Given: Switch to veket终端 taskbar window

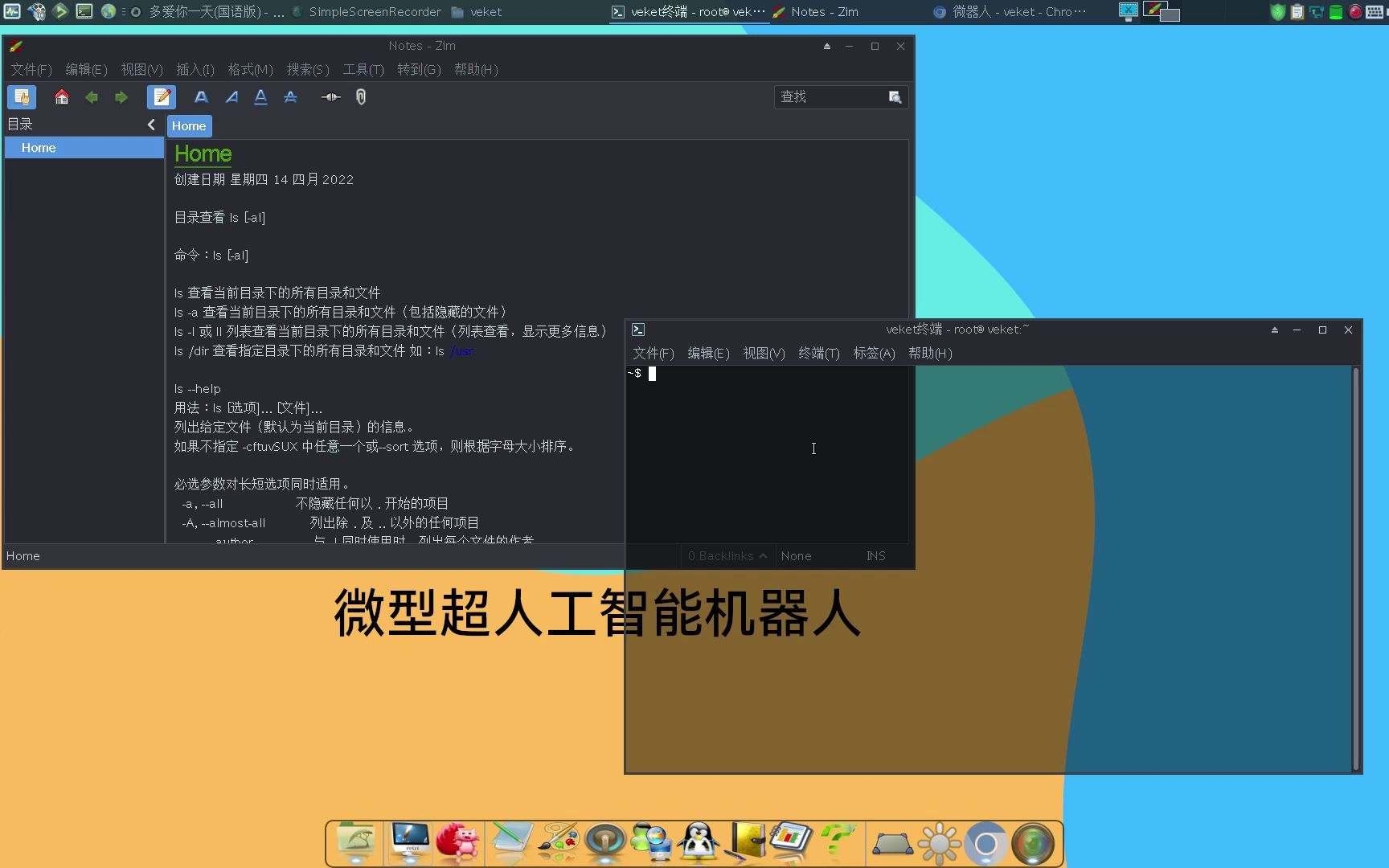Looking at the screenshot, I should click(689, 12).
